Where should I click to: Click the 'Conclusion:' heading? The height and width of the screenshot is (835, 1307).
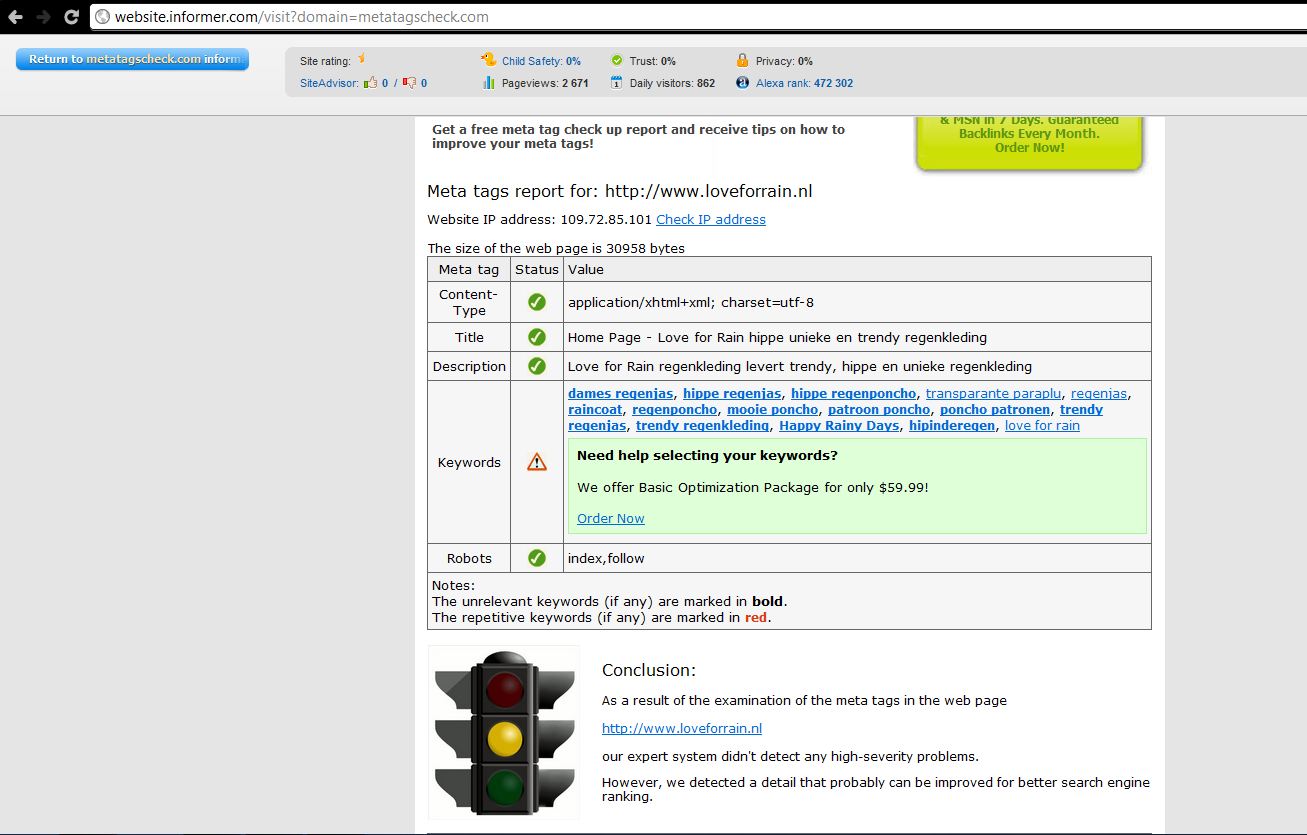[x=649, y=670]
